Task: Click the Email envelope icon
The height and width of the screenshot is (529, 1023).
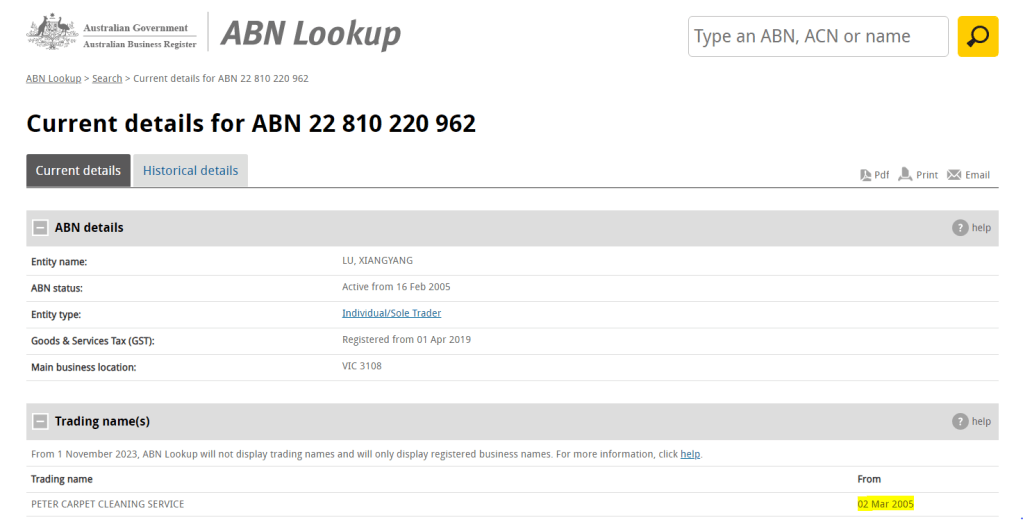Action: 954,175
